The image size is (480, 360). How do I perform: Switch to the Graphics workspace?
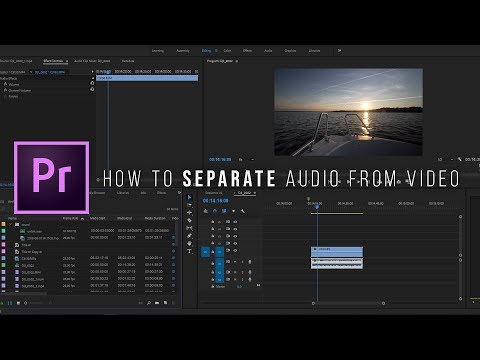point(290,51)
